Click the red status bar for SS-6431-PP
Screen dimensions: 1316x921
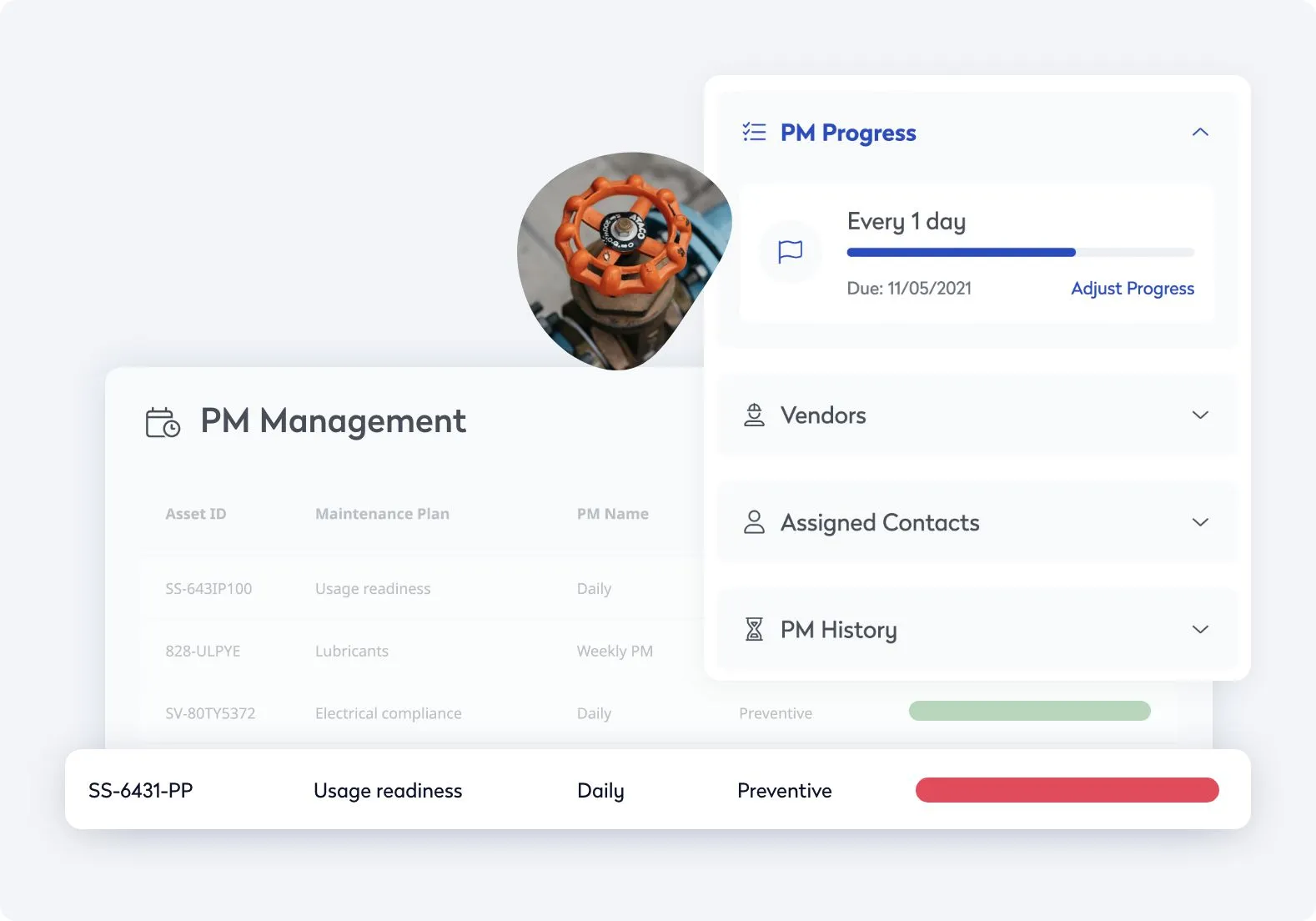1067,790
